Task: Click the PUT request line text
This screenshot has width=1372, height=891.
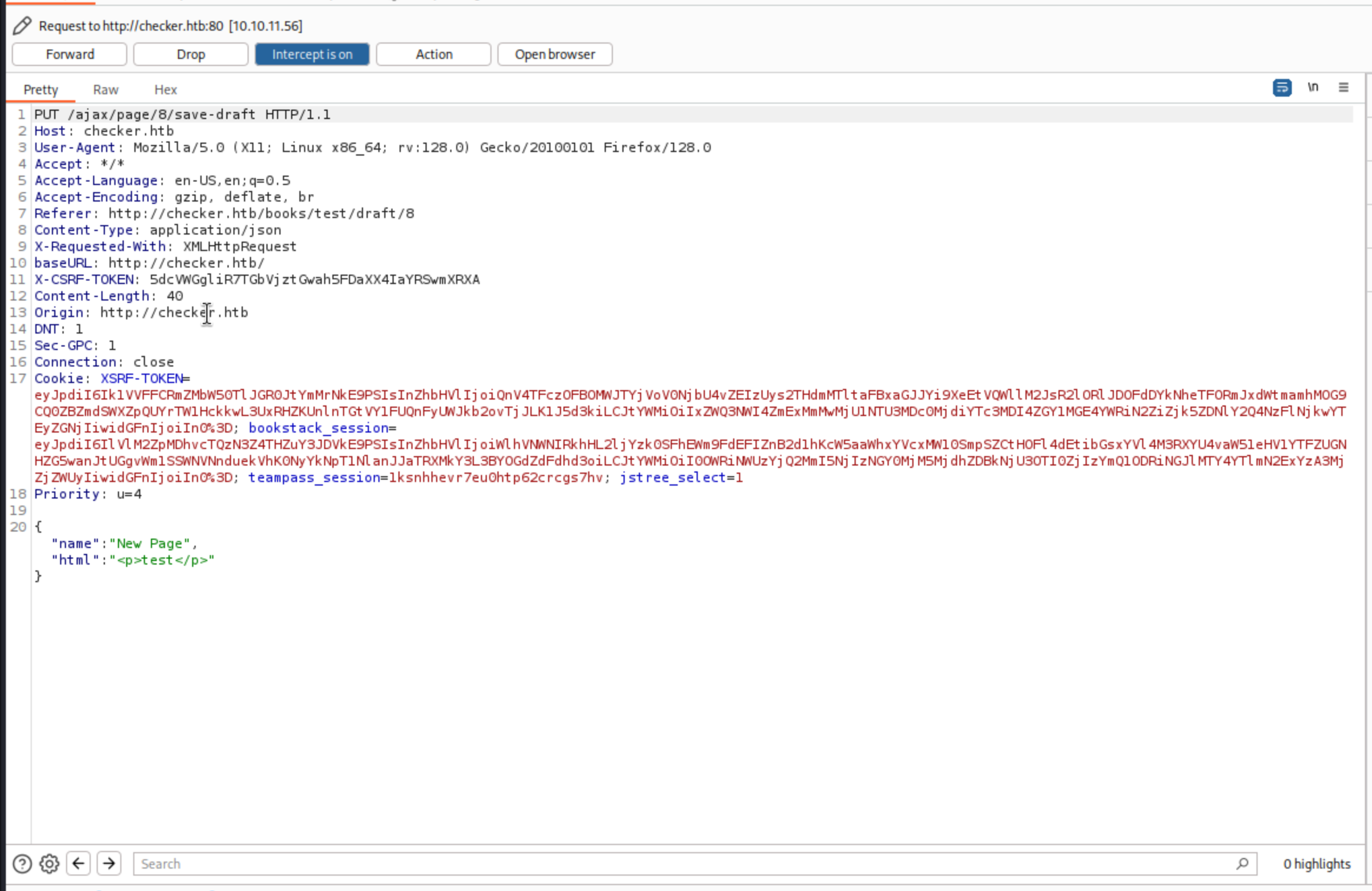Action: click(182, 114)
